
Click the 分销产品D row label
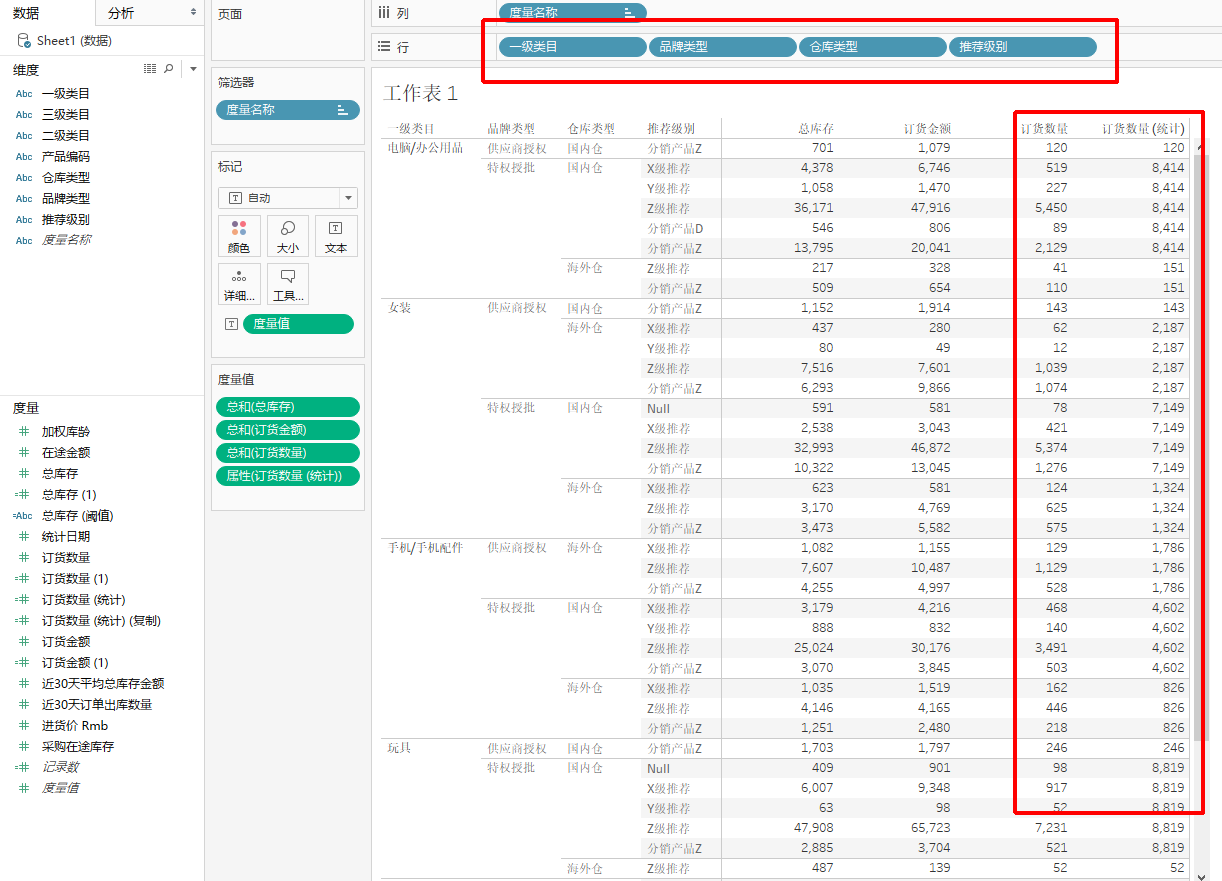pos(675,228)
